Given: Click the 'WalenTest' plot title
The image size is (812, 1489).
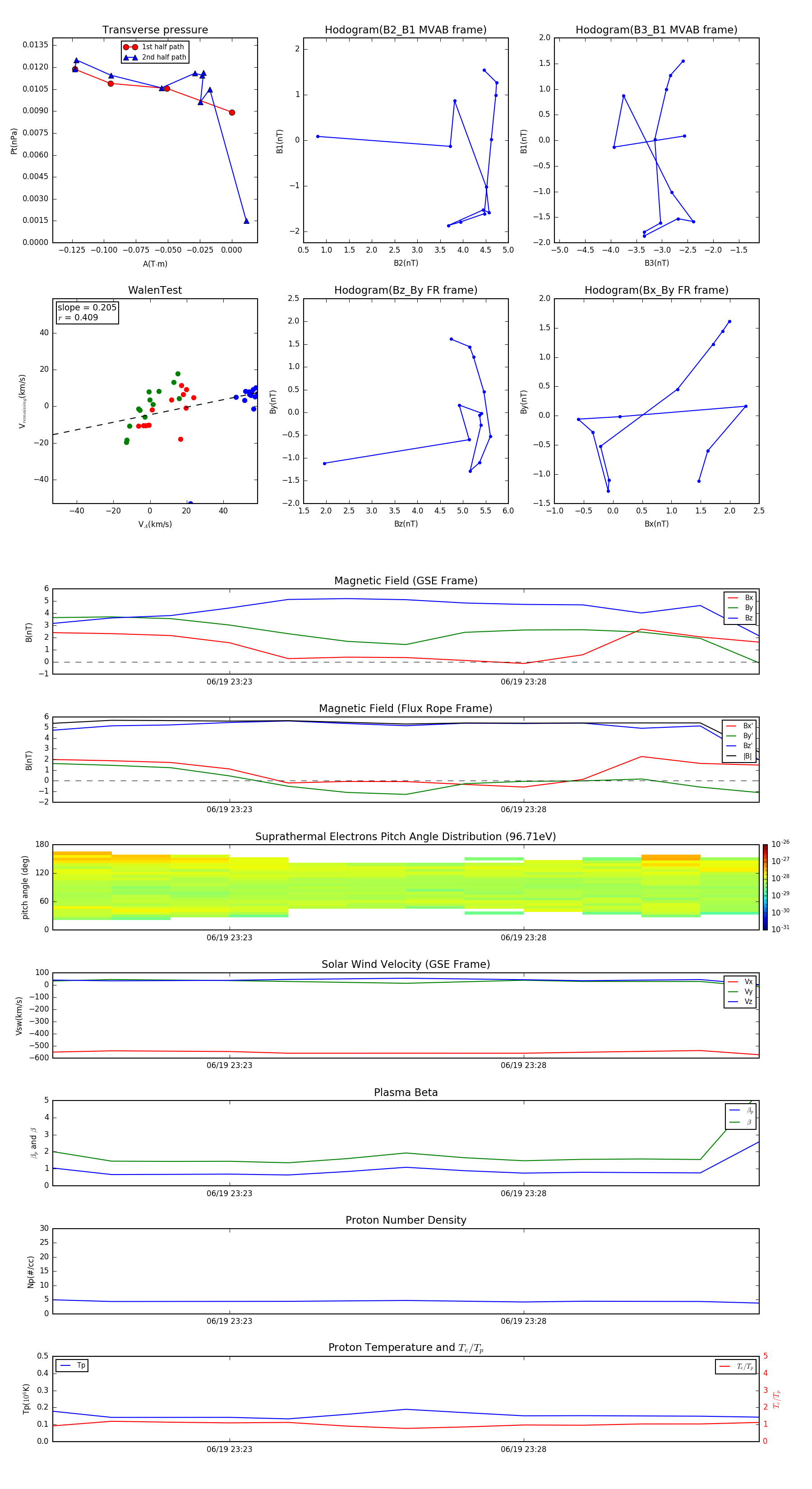Looking at the screenshot, I should (155, 290).
